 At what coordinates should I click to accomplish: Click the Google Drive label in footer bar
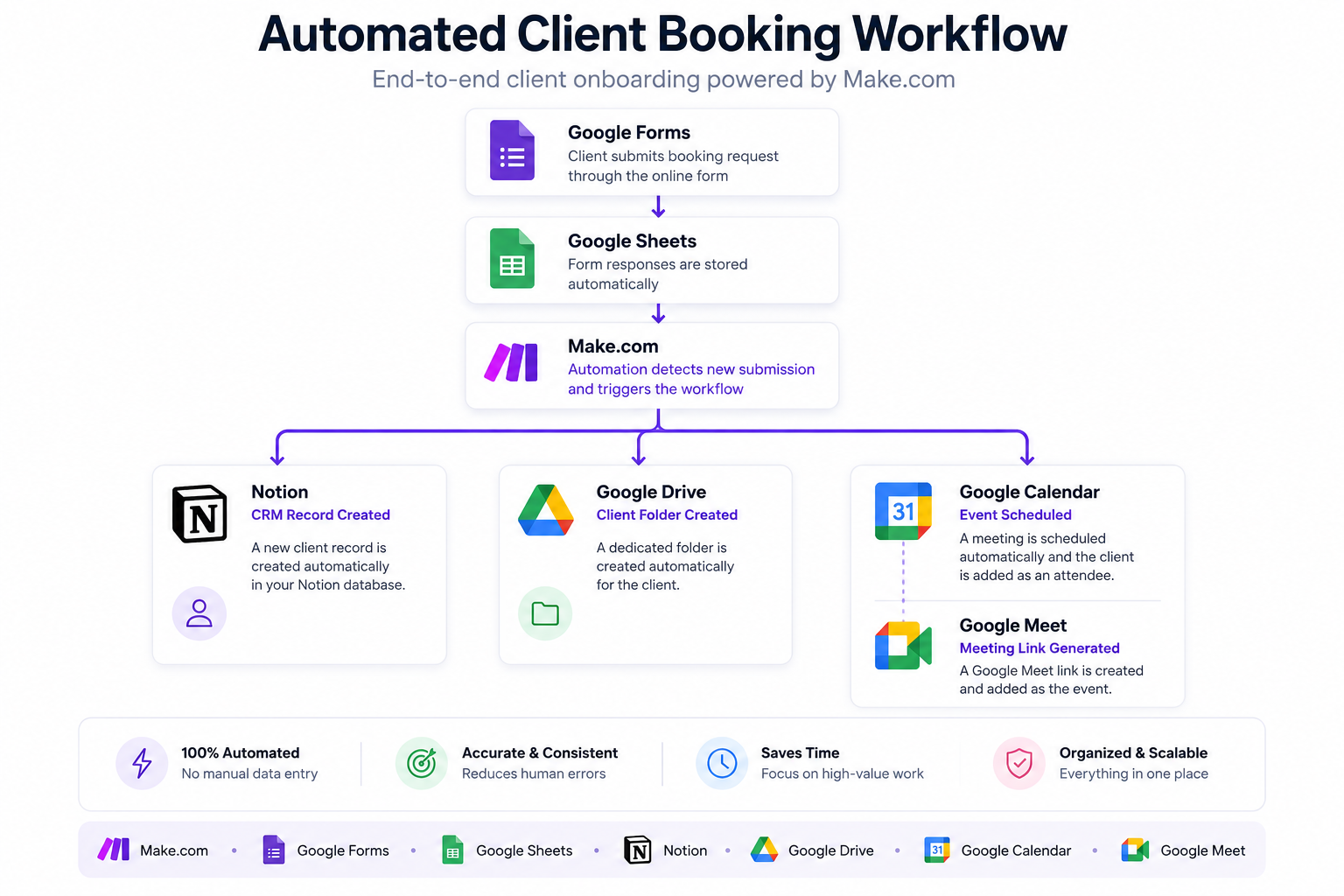pos(830,850)
